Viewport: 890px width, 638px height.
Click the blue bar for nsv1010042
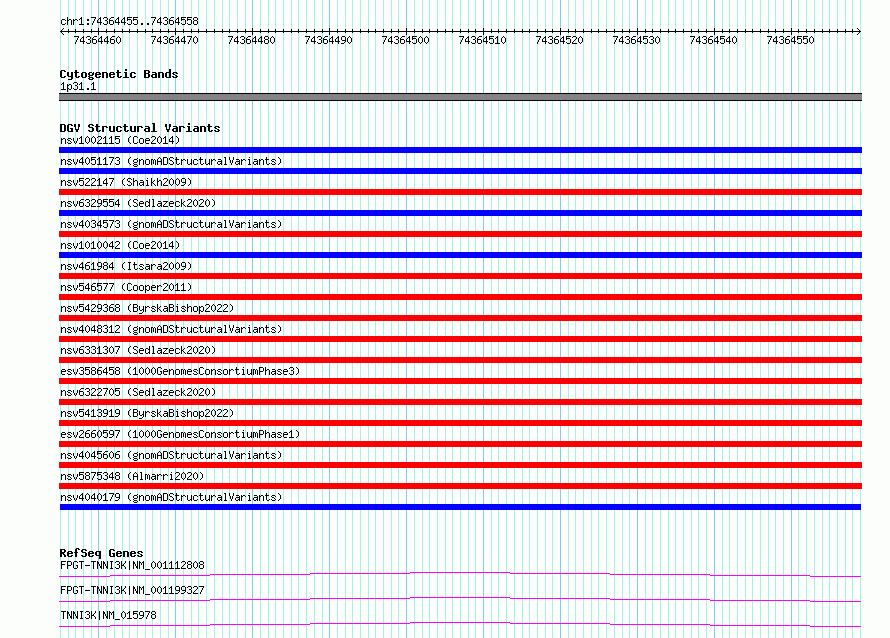pos(460,255)
